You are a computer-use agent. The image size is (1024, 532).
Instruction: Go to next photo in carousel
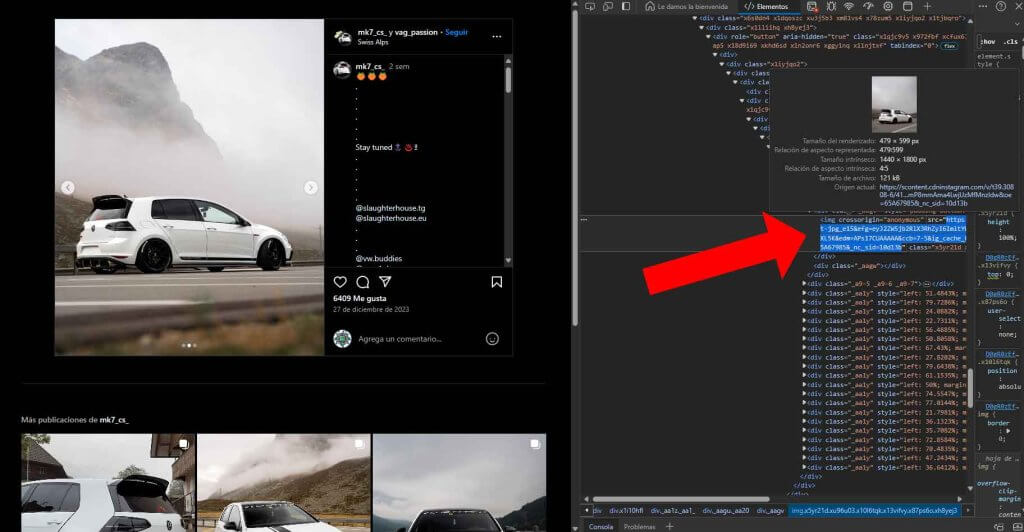coord(311,187)
